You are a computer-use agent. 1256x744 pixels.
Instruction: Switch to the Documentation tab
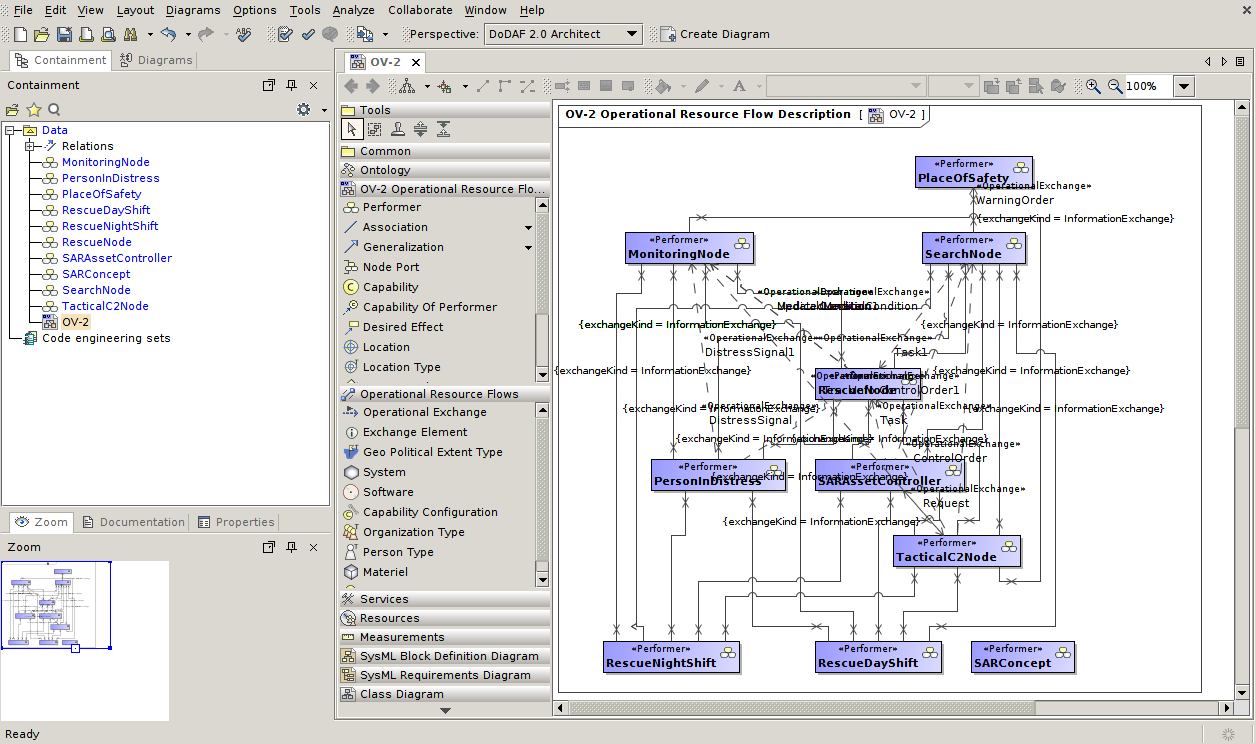(x=134, y=522)
